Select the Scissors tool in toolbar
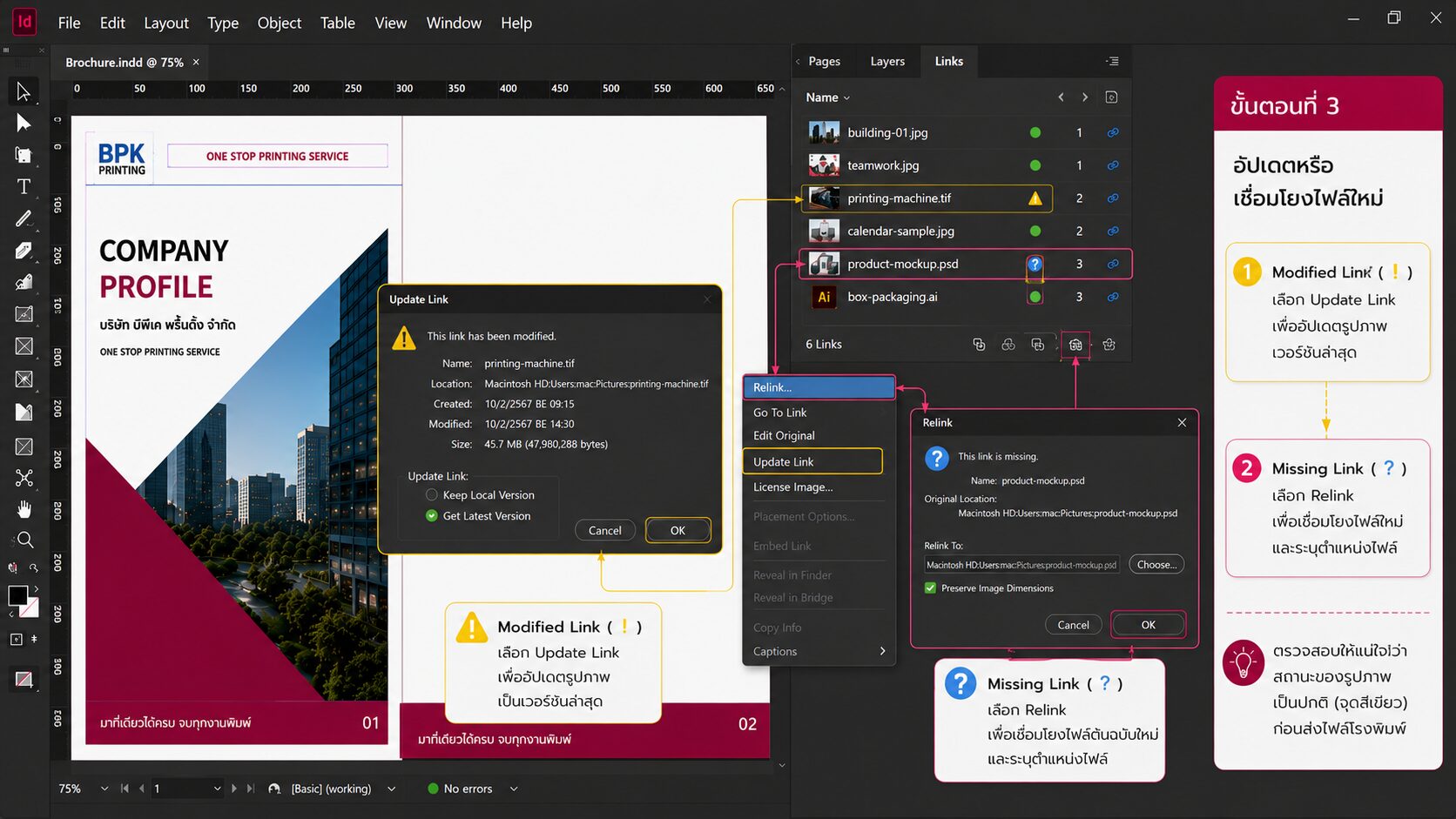1456x819 pixels. click(24, 478)
